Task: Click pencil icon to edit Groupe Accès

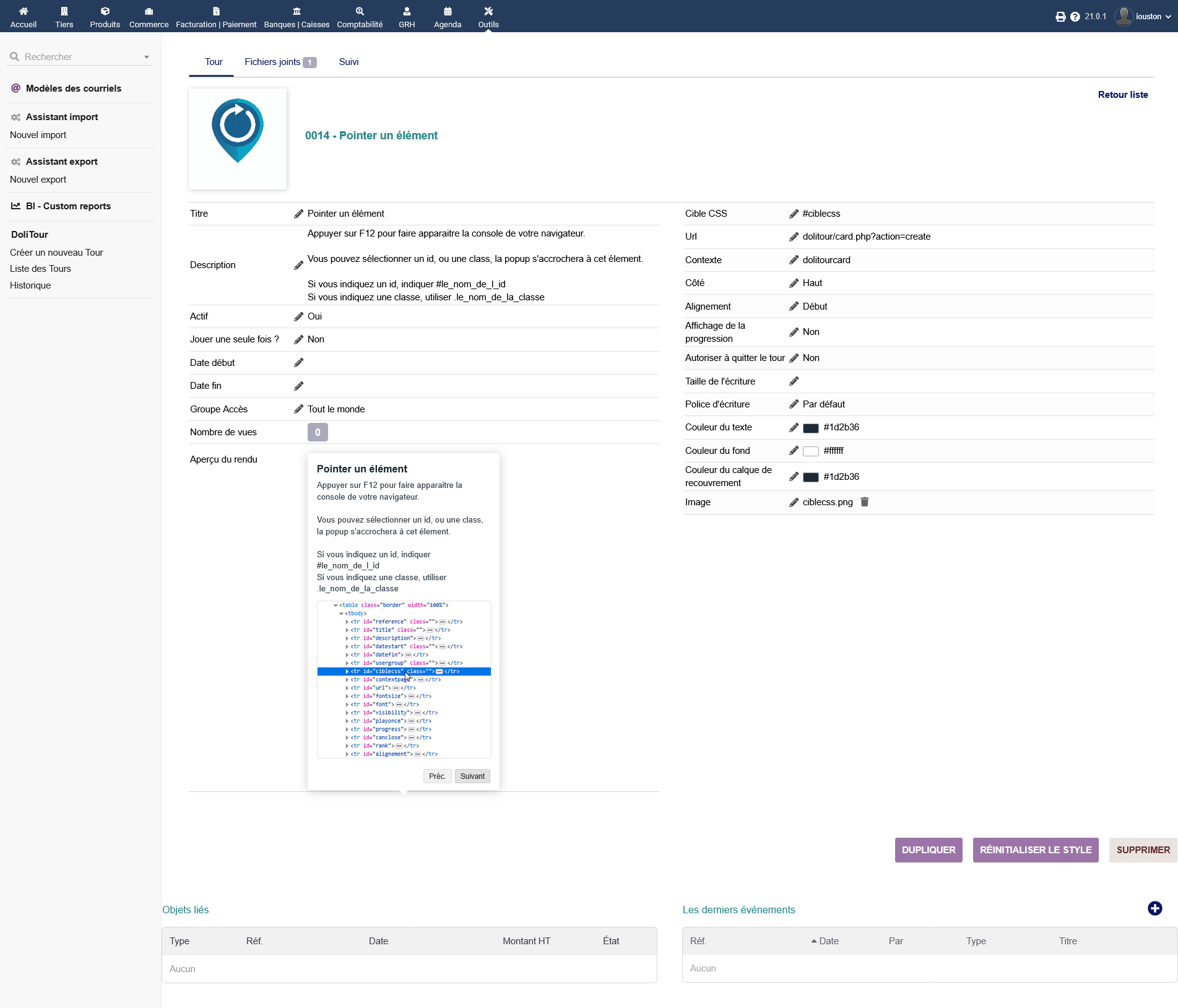Action: pyautogui.click(x=298, y=409)
